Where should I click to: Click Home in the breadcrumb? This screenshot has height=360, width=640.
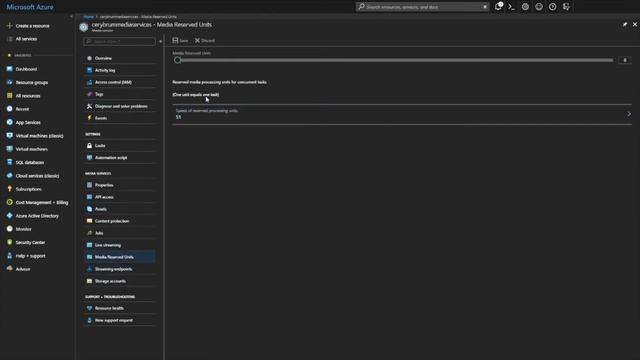(89, 17)
